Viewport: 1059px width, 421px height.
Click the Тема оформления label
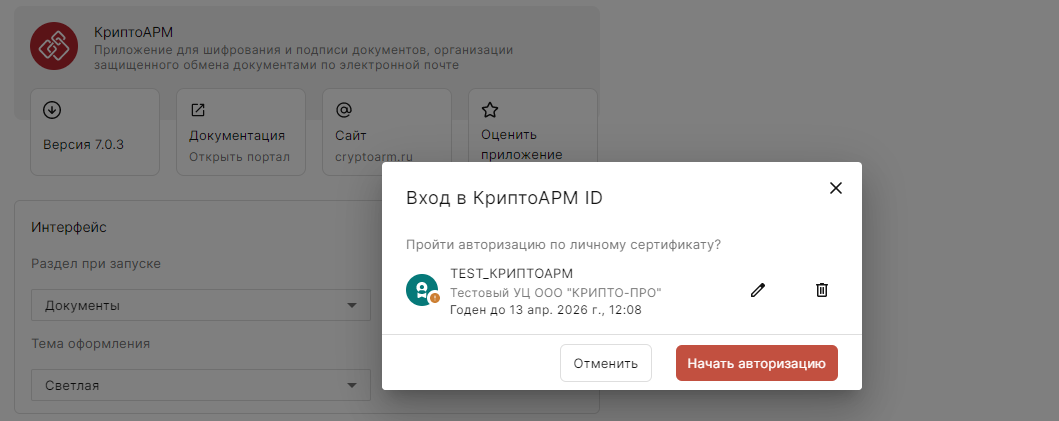(x=91, y=343)
